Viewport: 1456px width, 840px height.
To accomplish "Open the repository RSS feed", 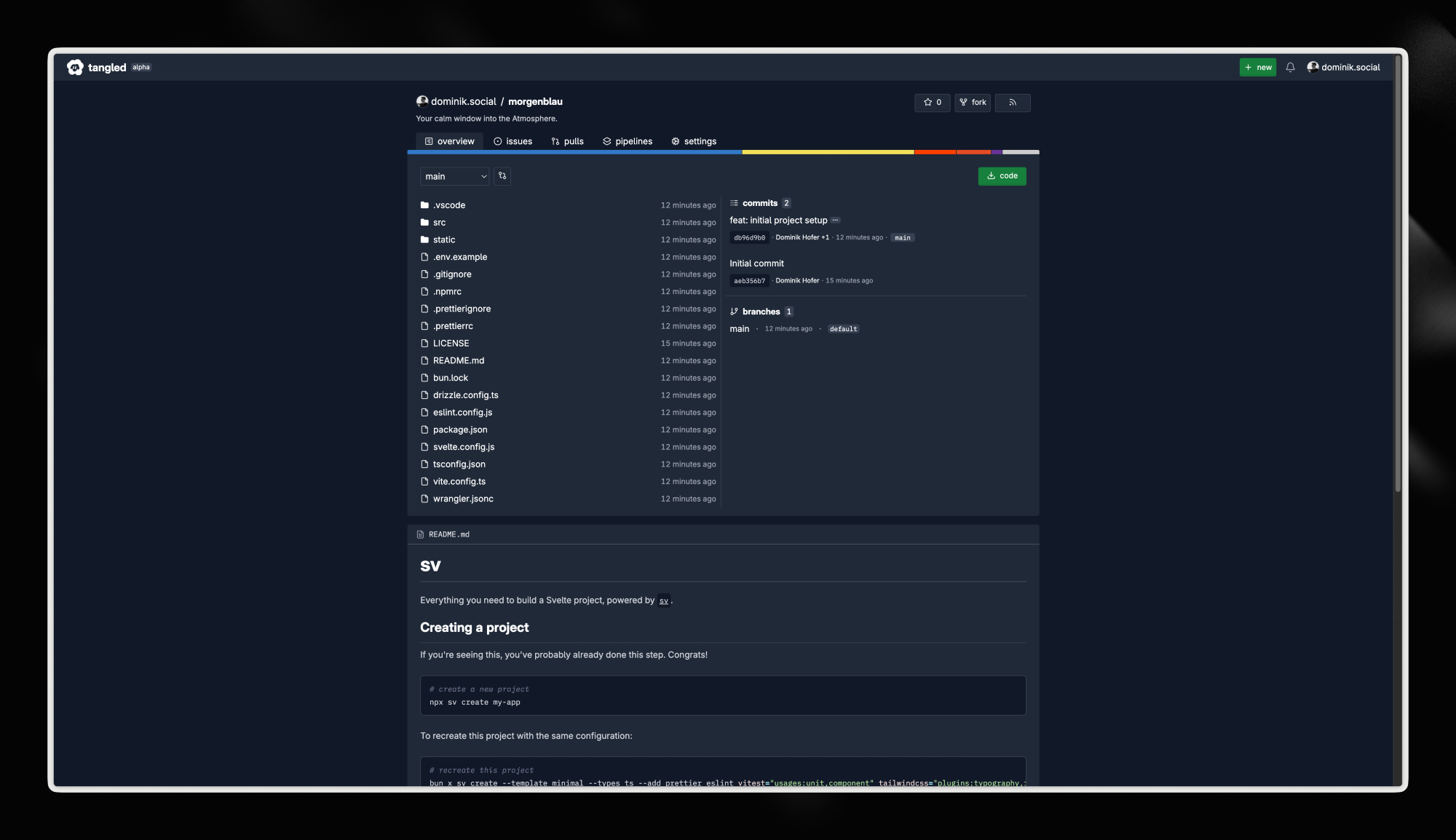I will click(x=1012, y=103).
